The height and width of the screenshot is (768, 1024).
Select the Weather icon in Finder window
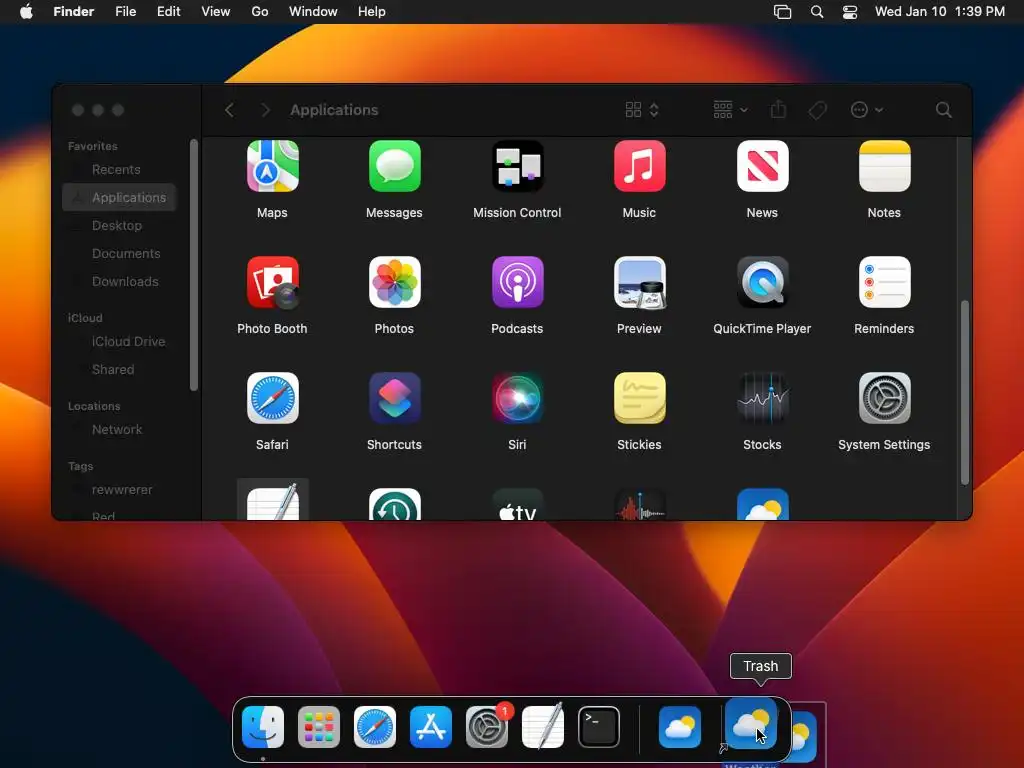[762, 504]
